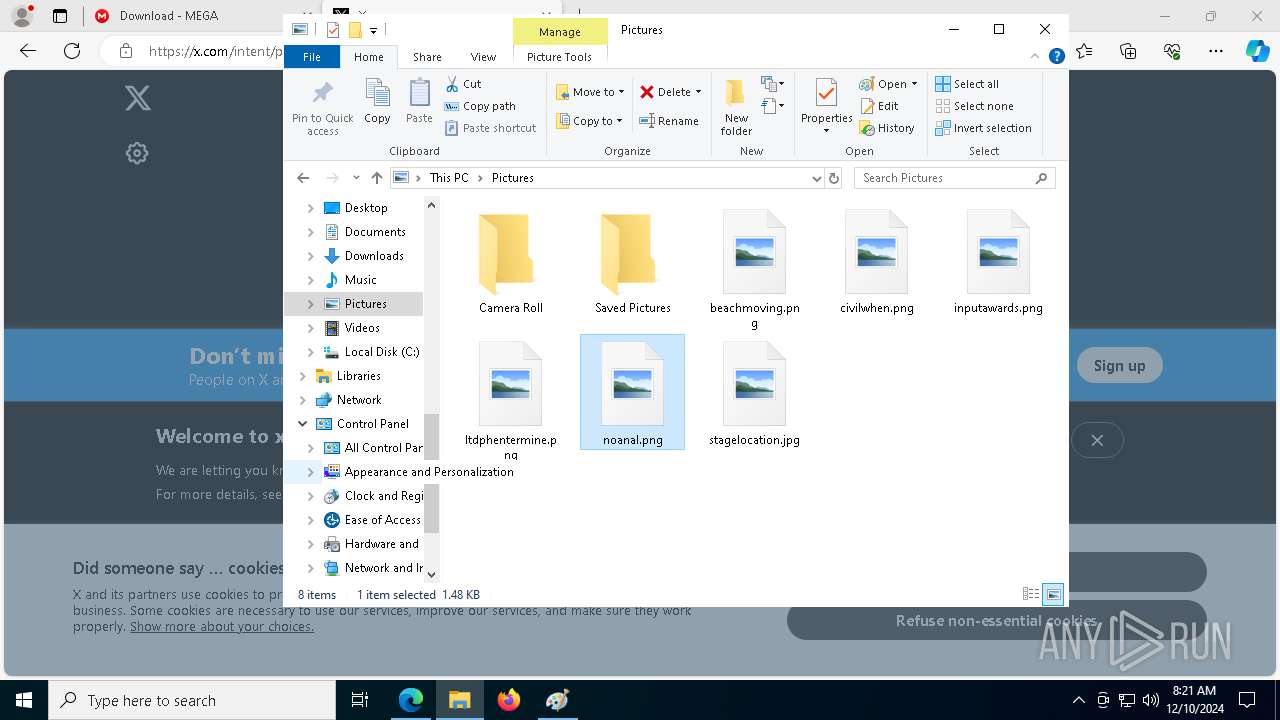
Task: Open Task View on taskbar
Action: pos(360,700)
